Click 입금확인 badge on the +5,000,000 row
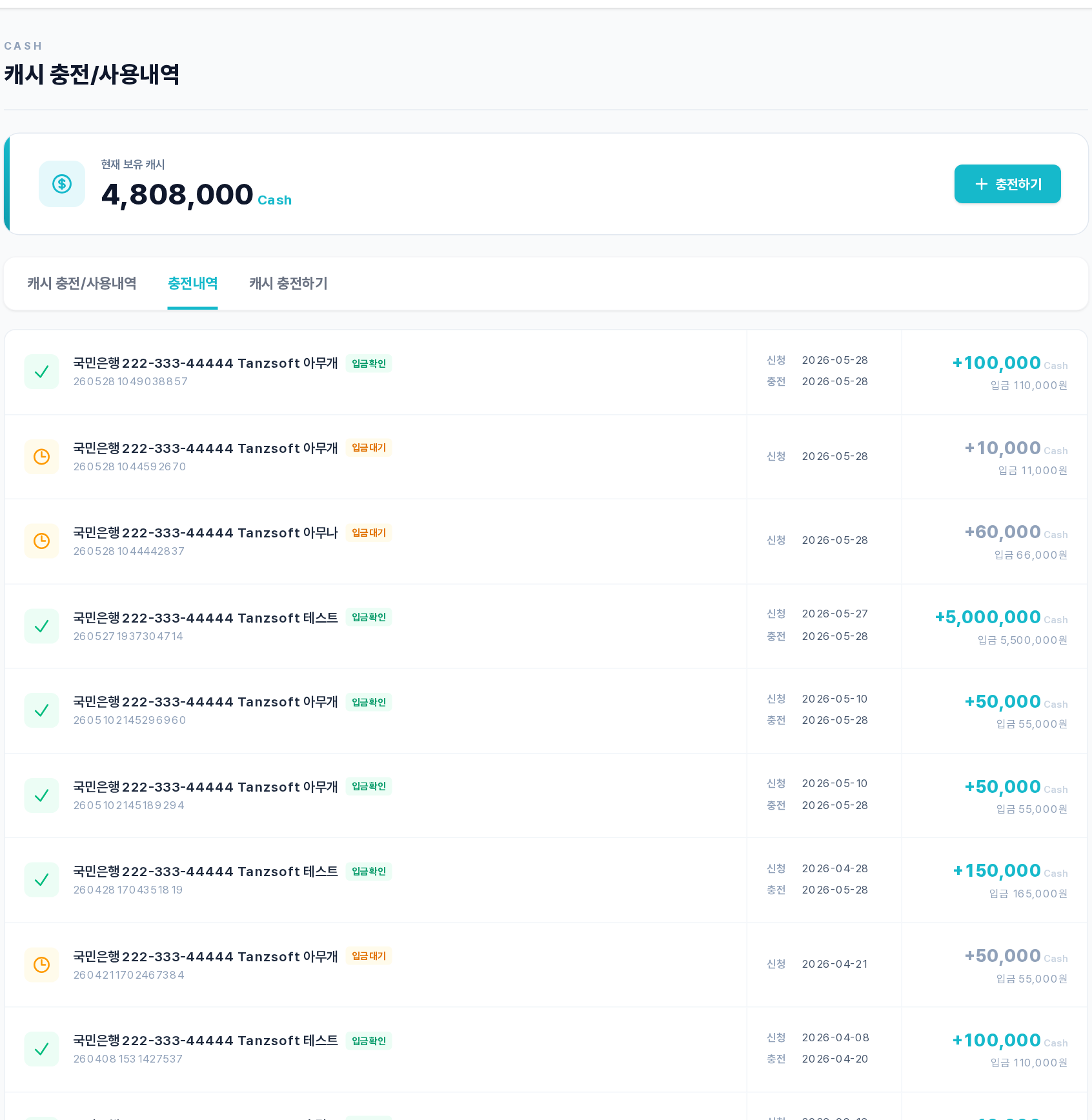 pyautogui.click(x=369, y=617)
